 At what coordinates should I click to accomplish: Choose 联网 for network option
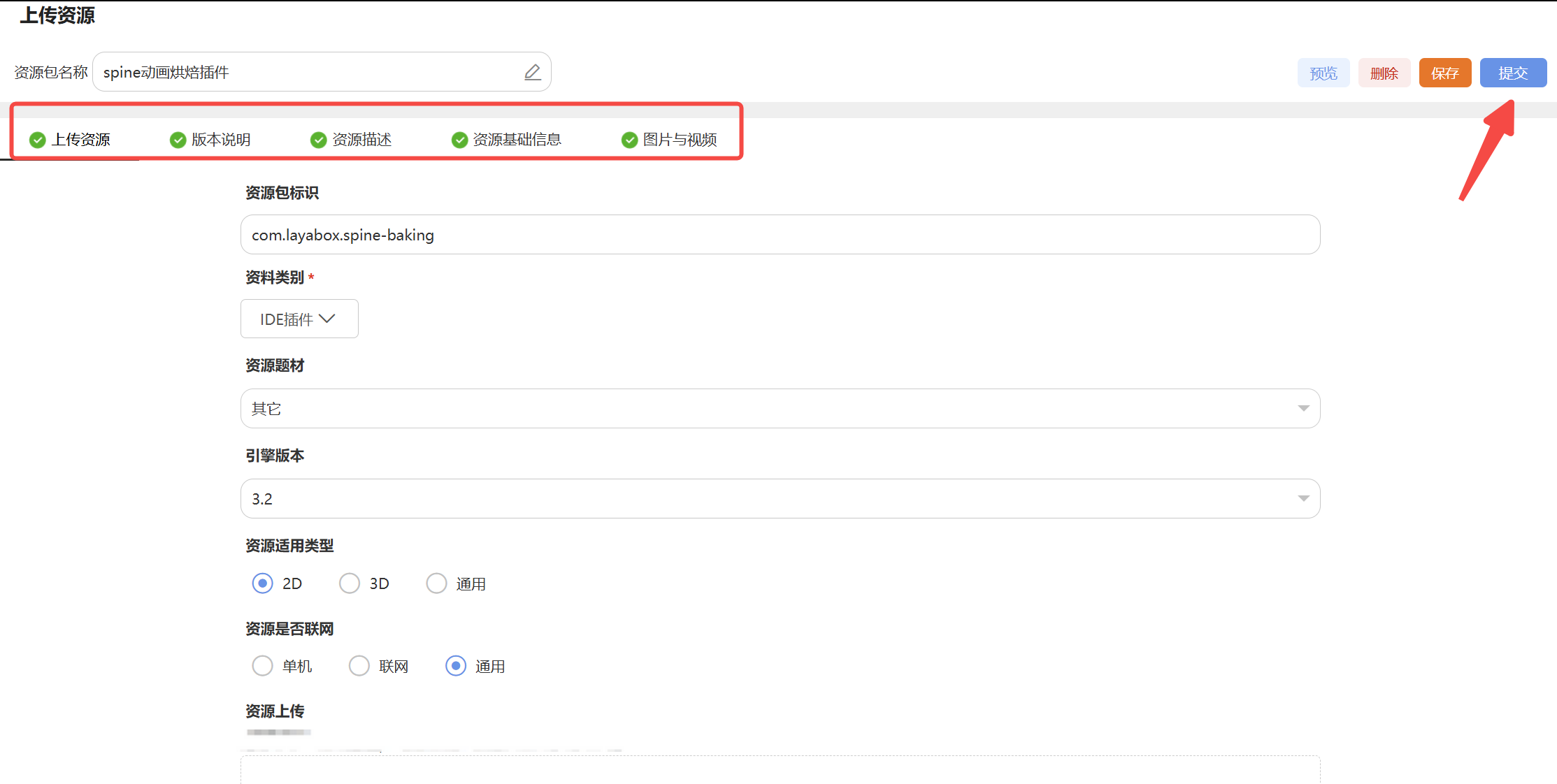pyautogui.click(x=359, y=666)
